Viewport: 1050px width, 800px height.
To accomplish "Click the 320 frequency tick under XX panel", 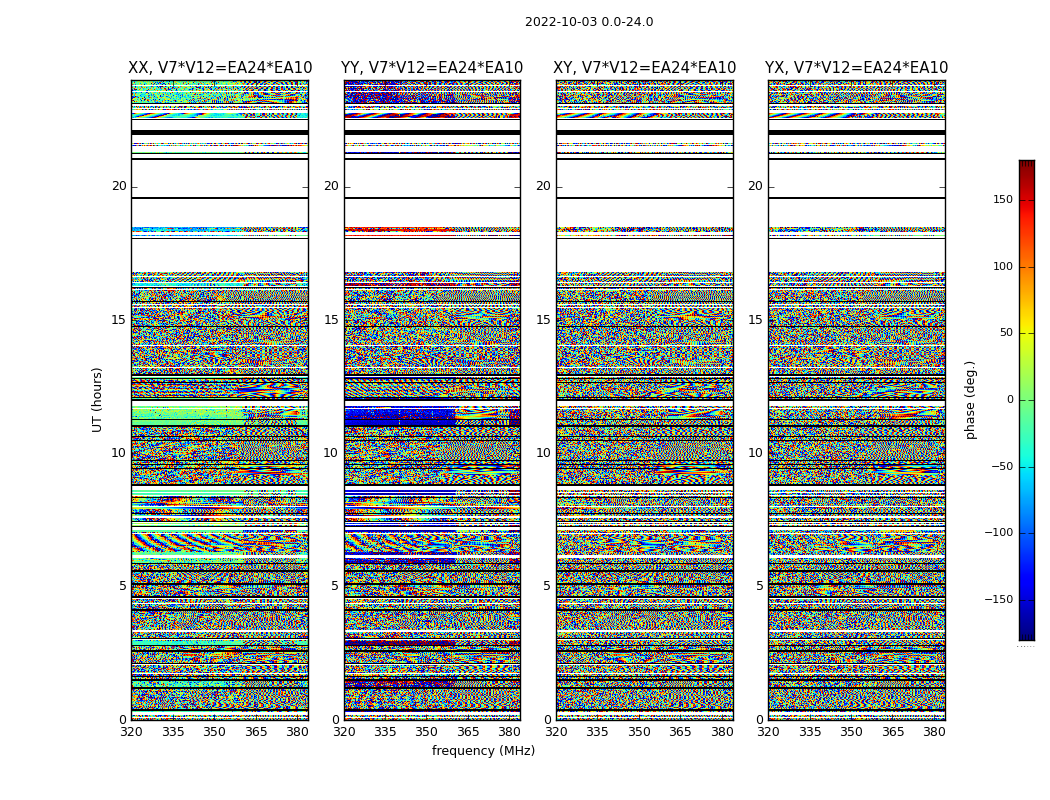I will click(x=131, y=732).
